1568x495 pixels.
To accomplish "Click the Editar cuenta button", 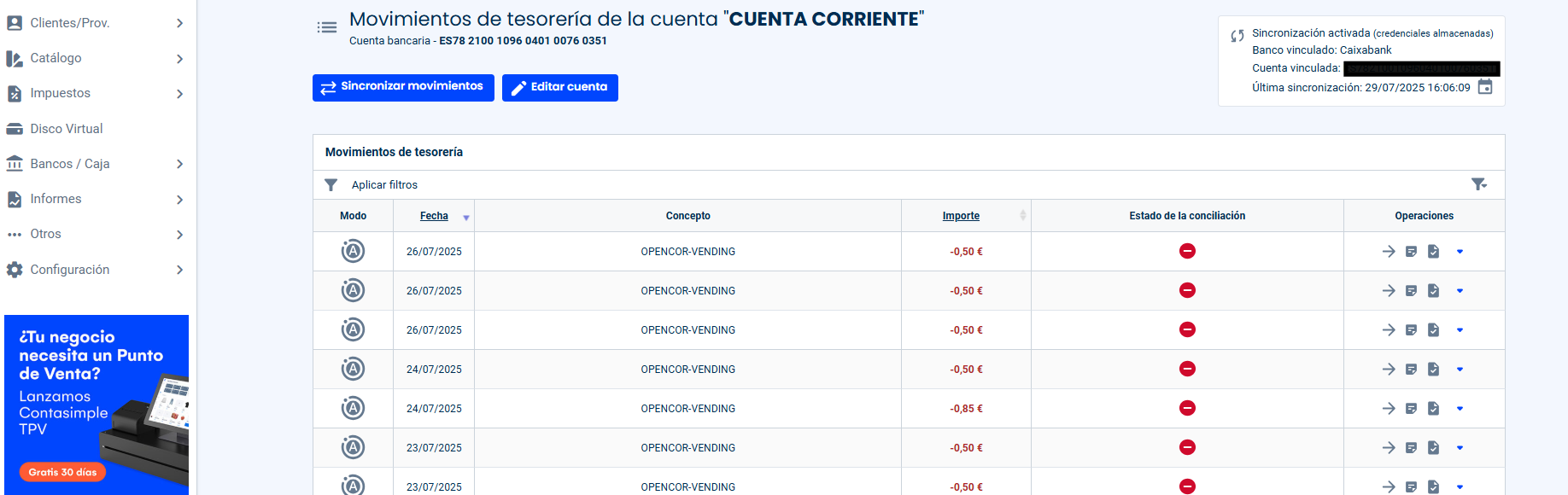I will pyautogui.click(x=559, y=87).
